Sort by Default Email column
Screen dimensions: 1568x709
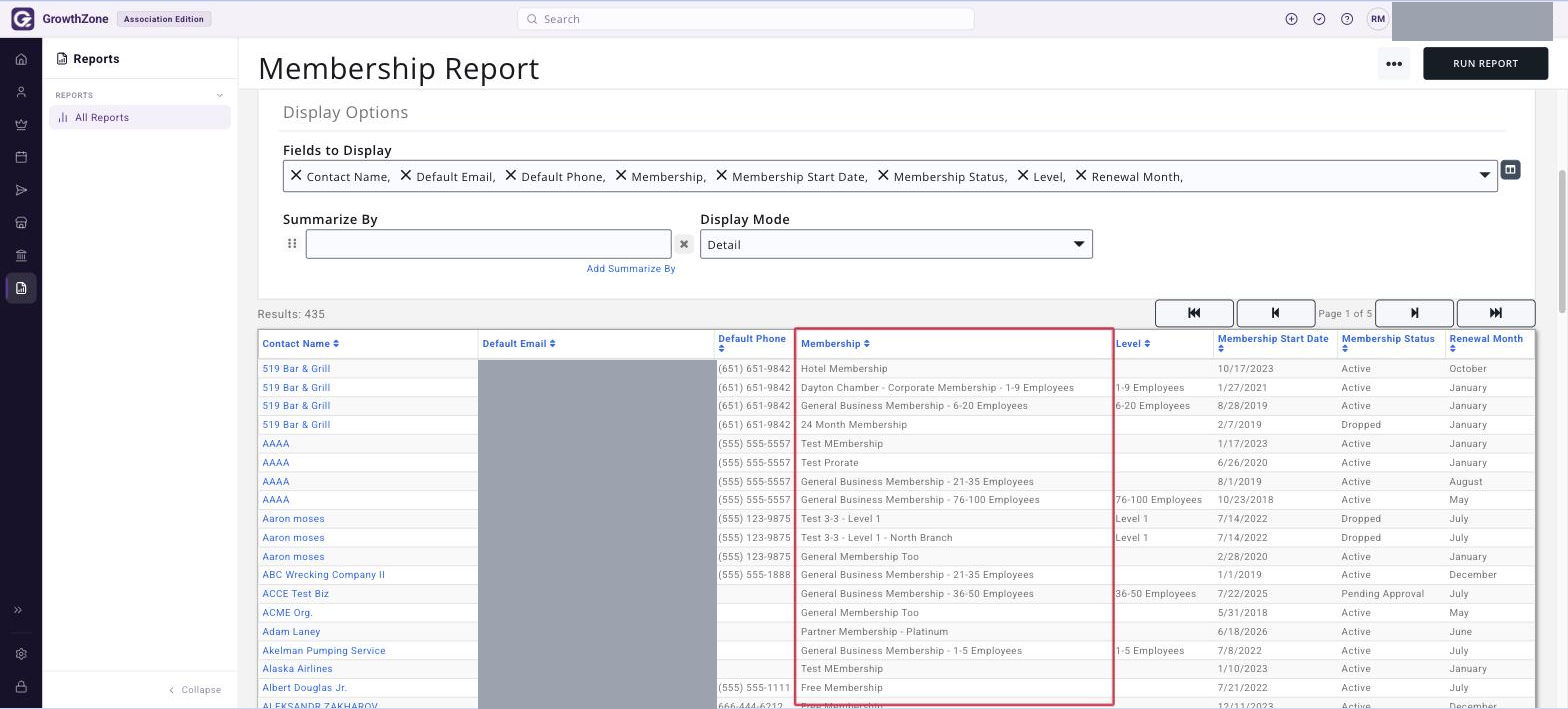point(518,344)
